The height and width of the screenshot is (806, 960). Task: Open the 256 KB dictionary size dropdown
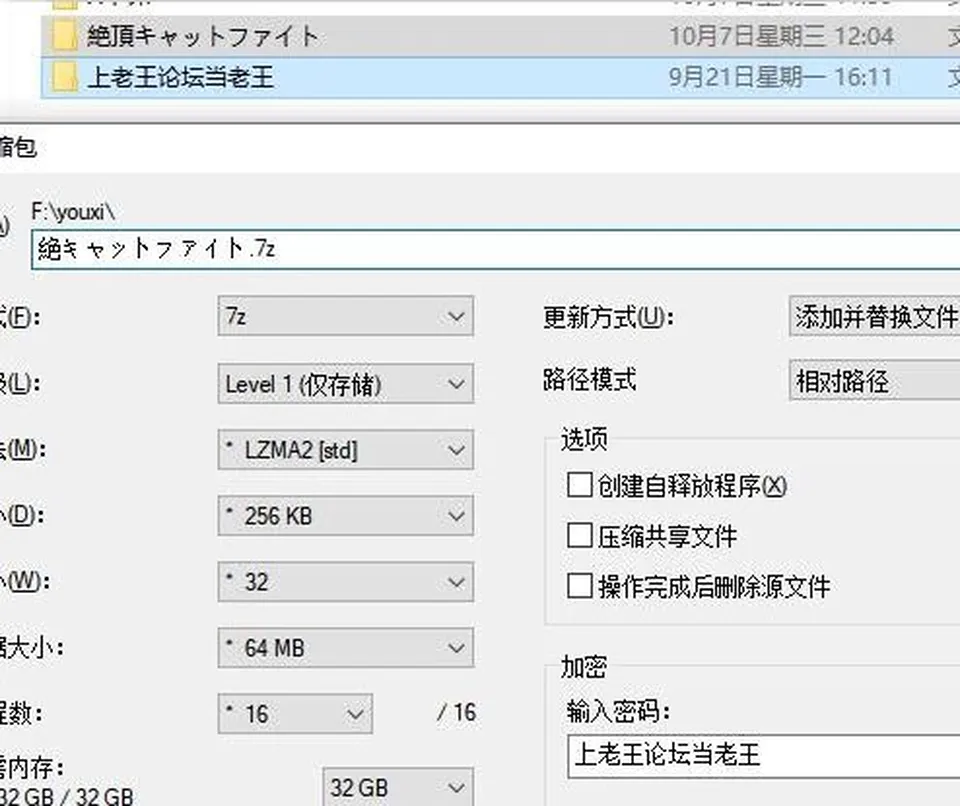tap(345, 516)
